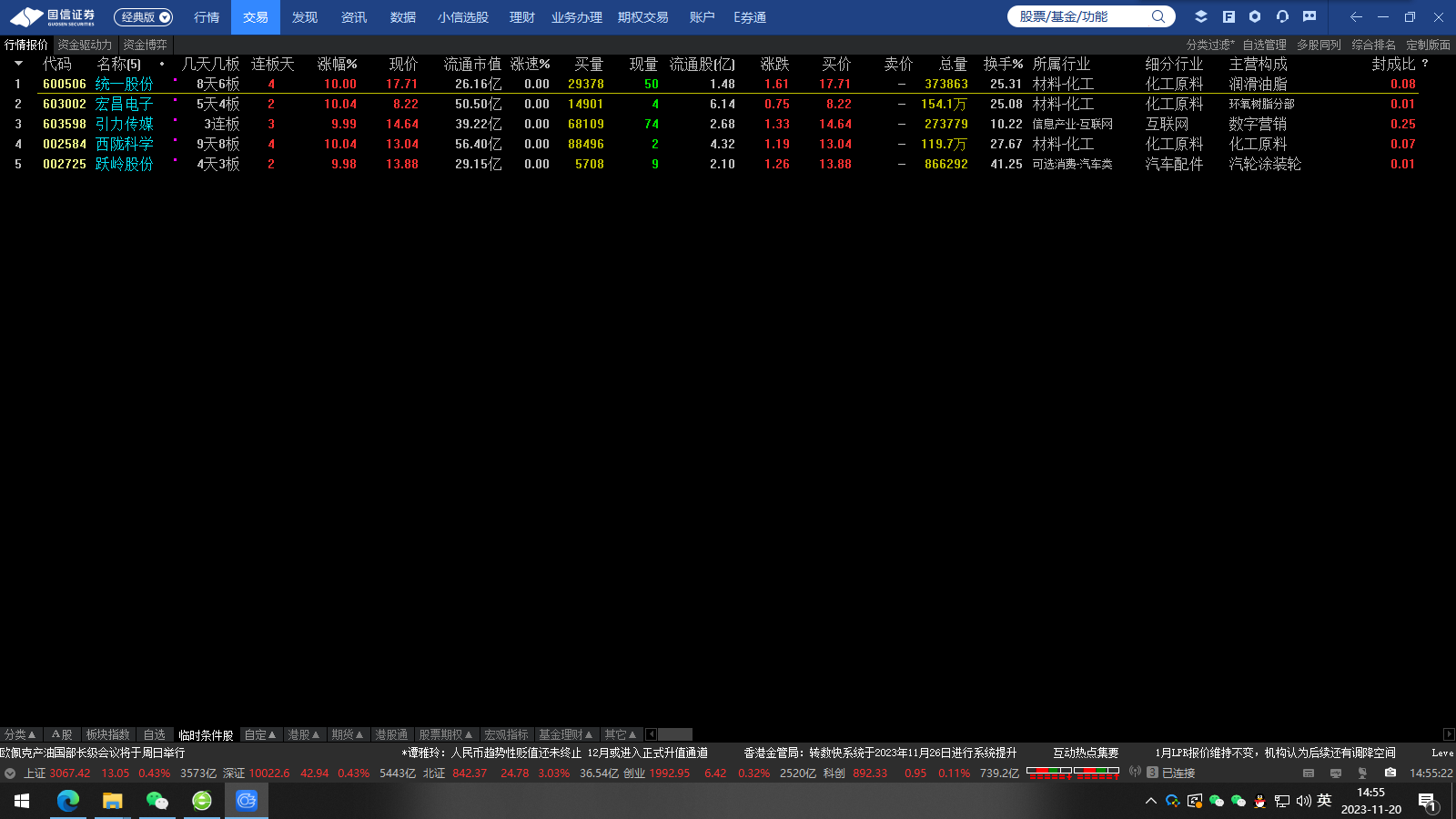Click the F icon in title bar
This screenshot has height=819, width=1456.
click(1228, 16)
